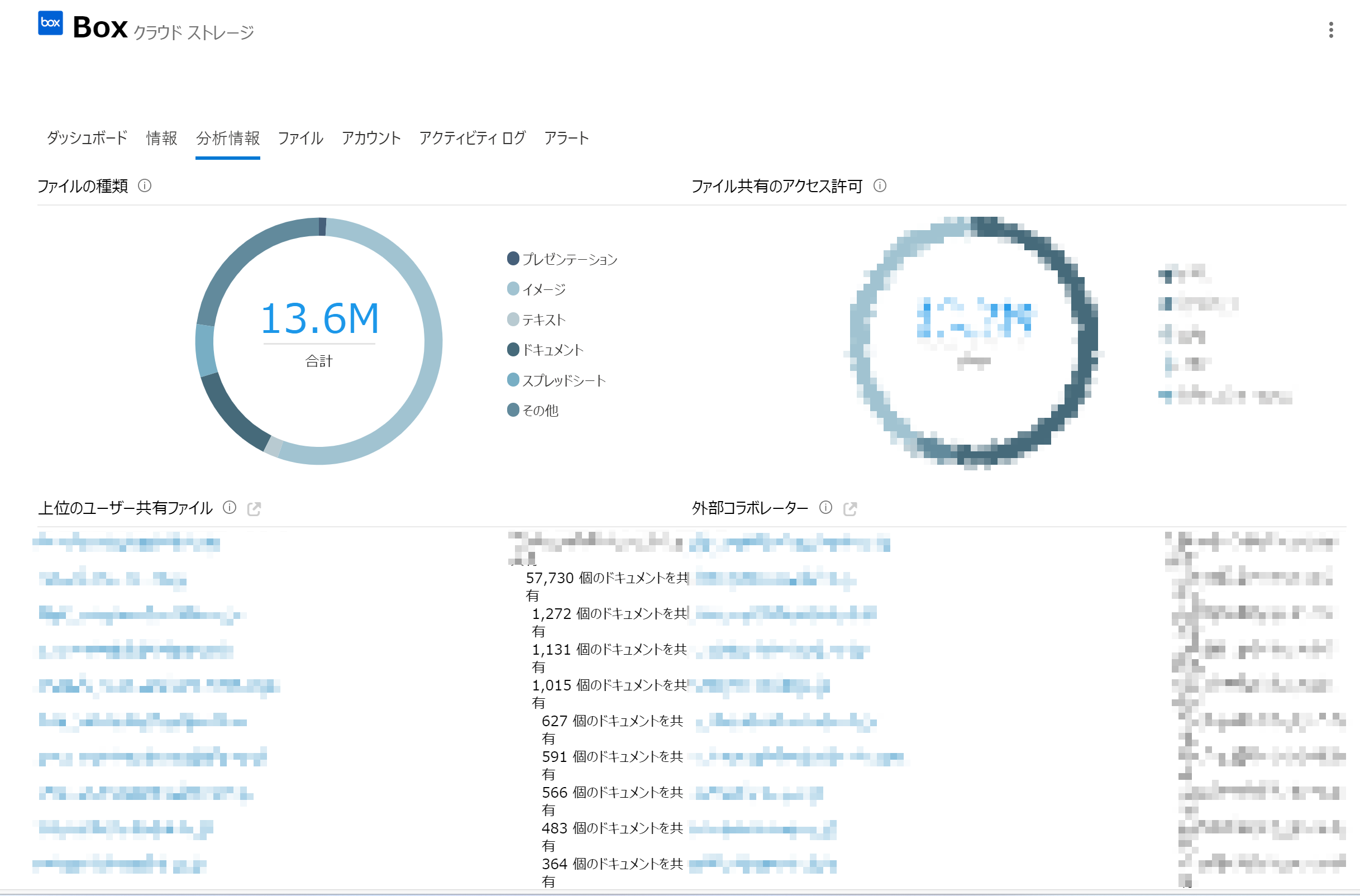
Task: Open 上位のユーザー共有ファイル in external view icon
Action: click(x=254, y=508)
